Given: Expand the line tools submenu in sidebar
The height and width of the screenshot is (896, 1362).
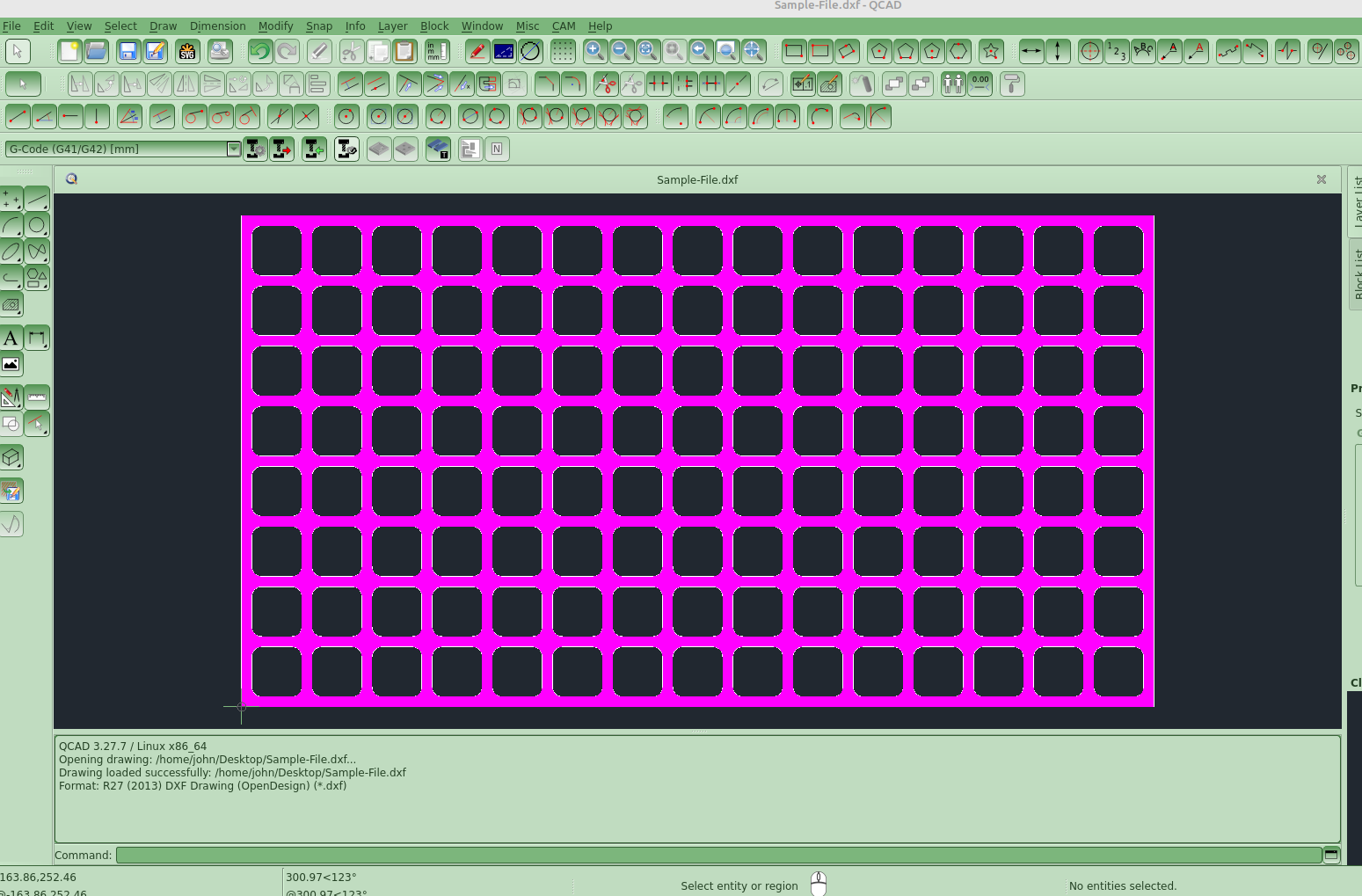Looking at the screenshot, I should [37, 199].
